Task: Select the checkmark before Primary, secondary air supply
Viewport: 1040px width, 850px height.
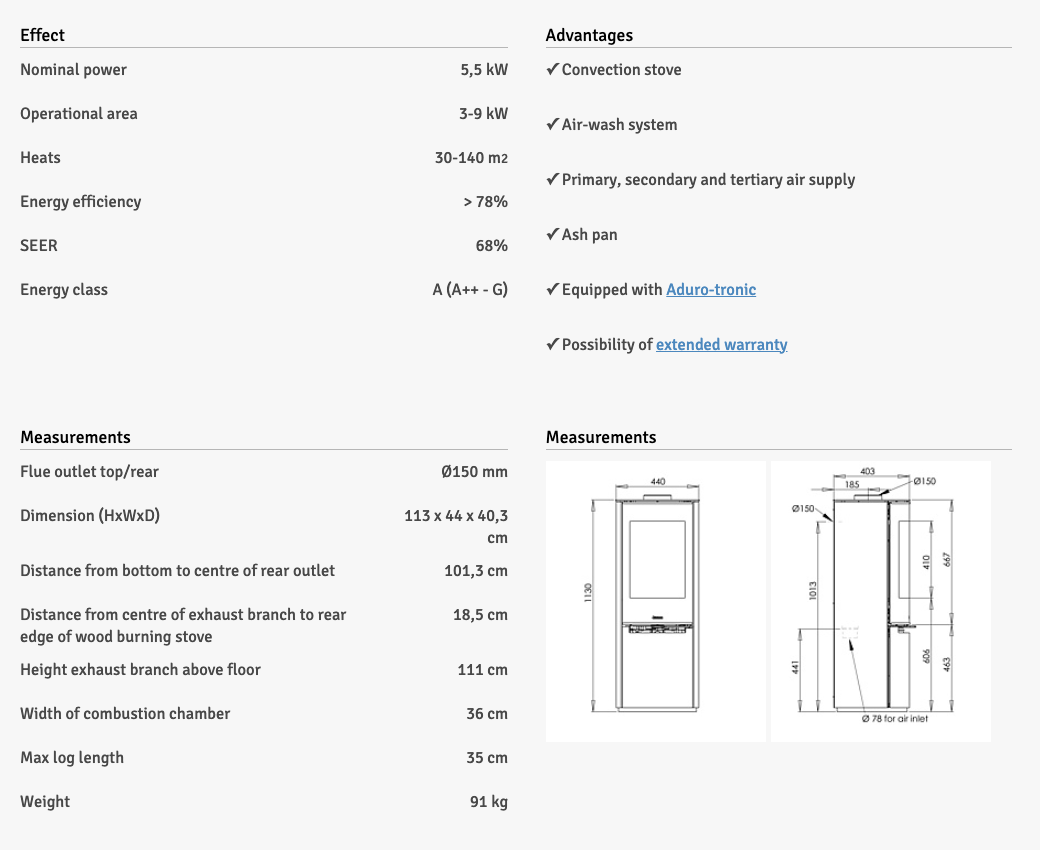Action: [x=552, y=180]
